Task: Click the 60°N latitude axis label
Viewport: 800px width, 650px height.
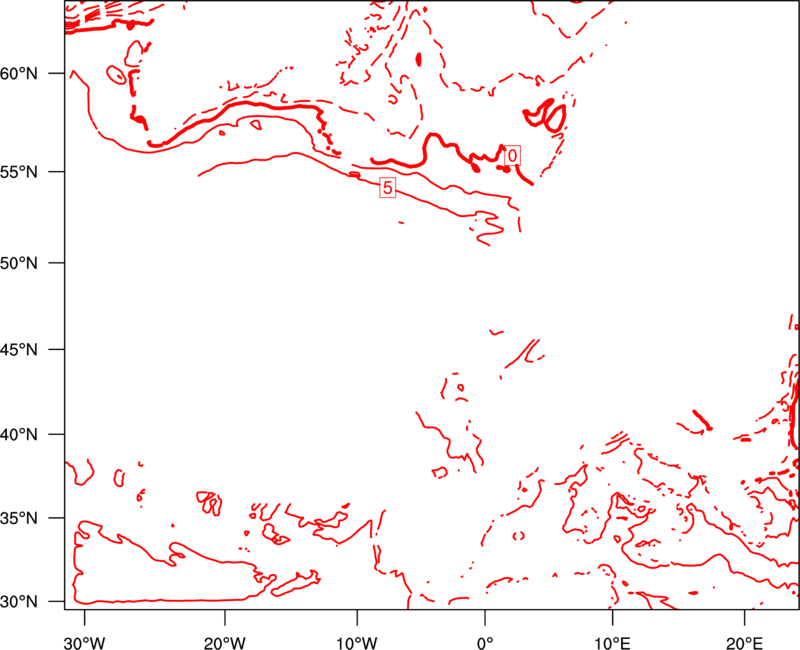Action: tap(19, 74)
